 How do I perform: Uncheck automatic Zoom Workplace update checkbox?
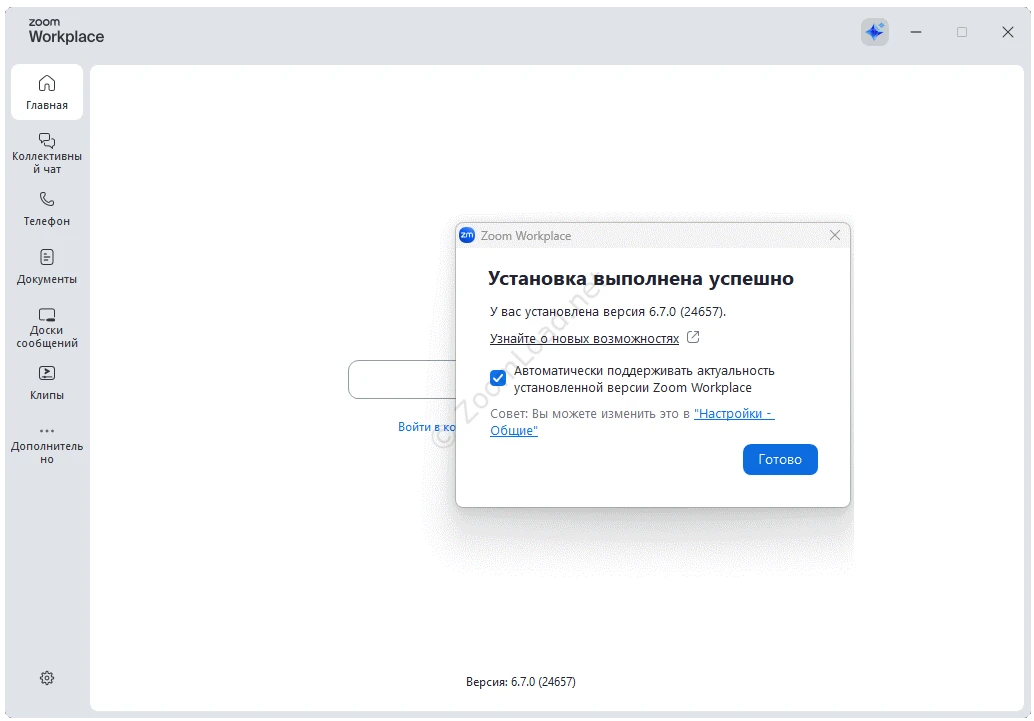[498, 378]
